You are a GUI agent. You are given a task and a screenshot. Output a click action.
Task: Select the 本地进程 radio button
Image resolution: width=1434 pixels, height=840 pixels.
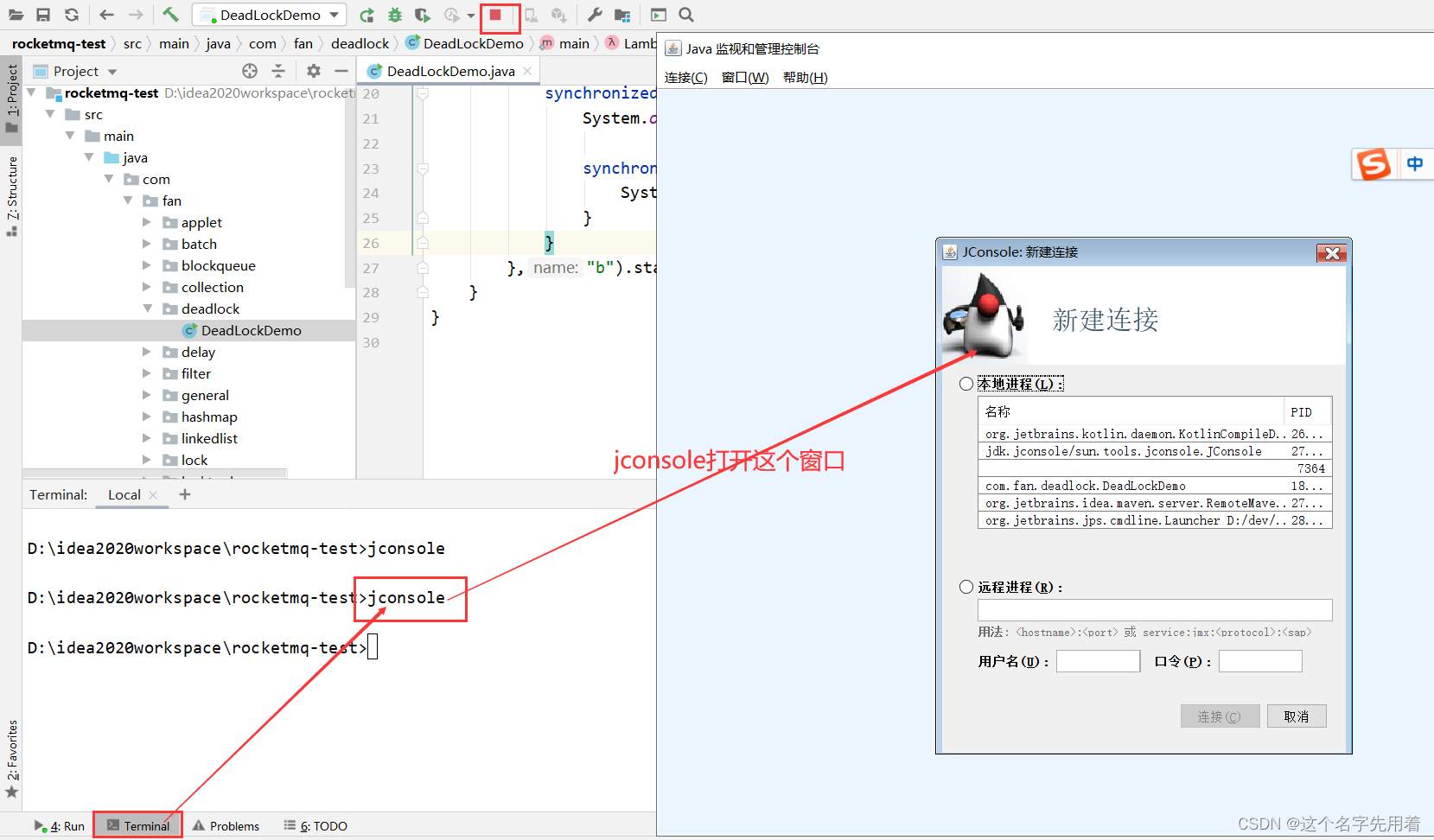tap(966, 384)
